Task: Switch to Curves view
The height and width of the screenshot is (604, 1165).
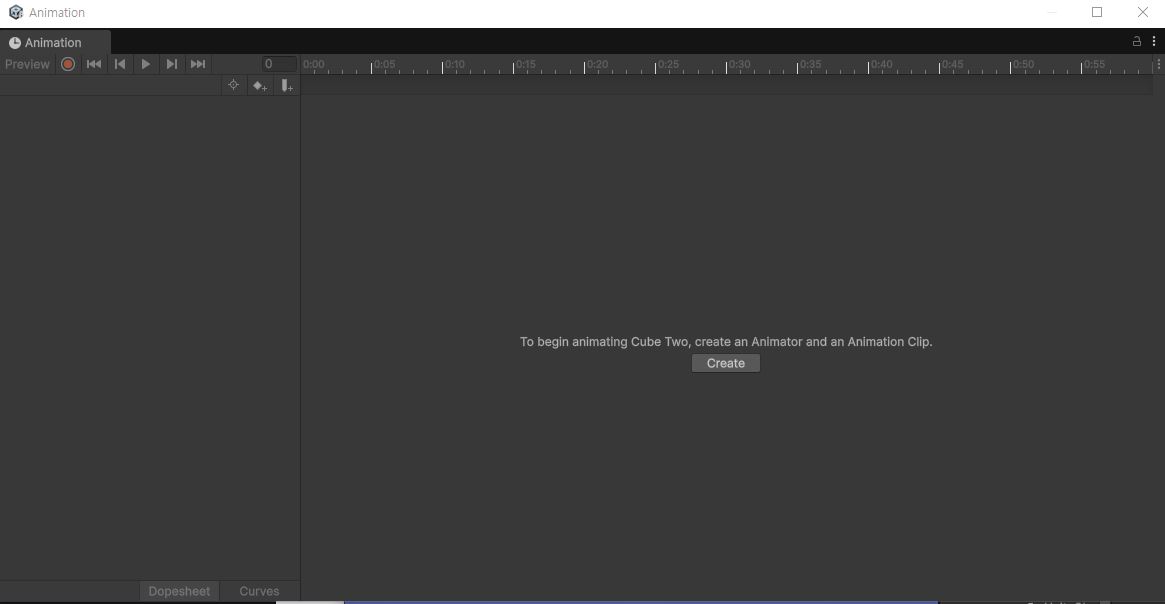Action: coord(259,591)
